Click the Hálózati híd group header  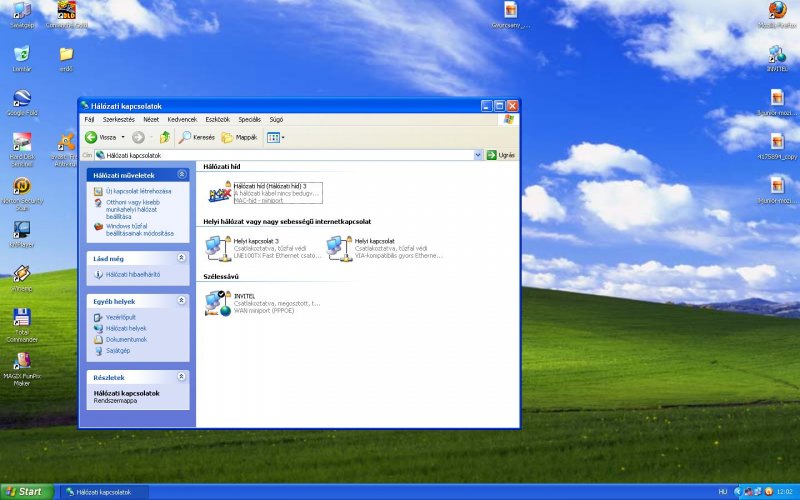pyautogui.click(x=221, y=166)
